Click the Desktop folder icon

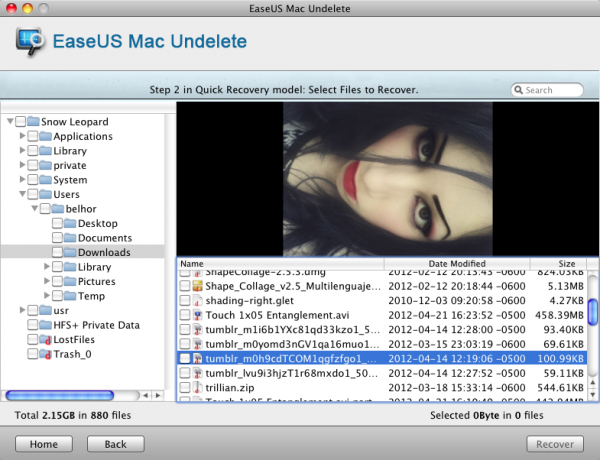point(70,223)
